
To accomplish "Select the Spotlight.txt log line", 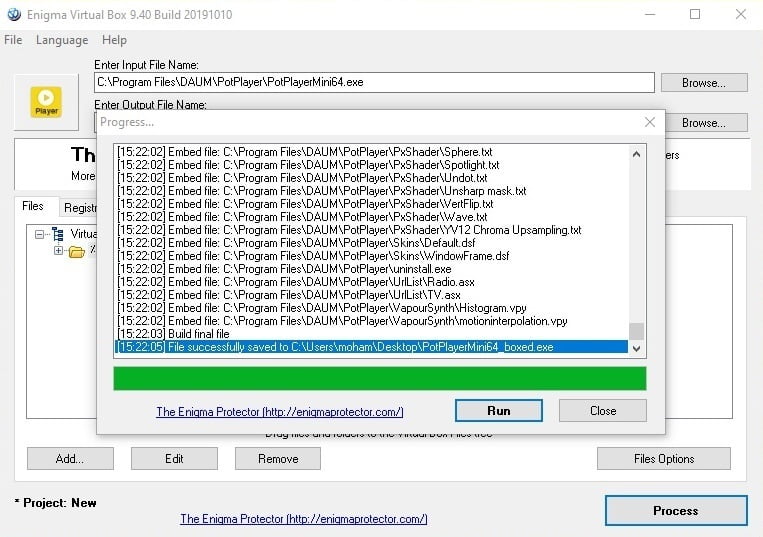I will tap(371, 165).
